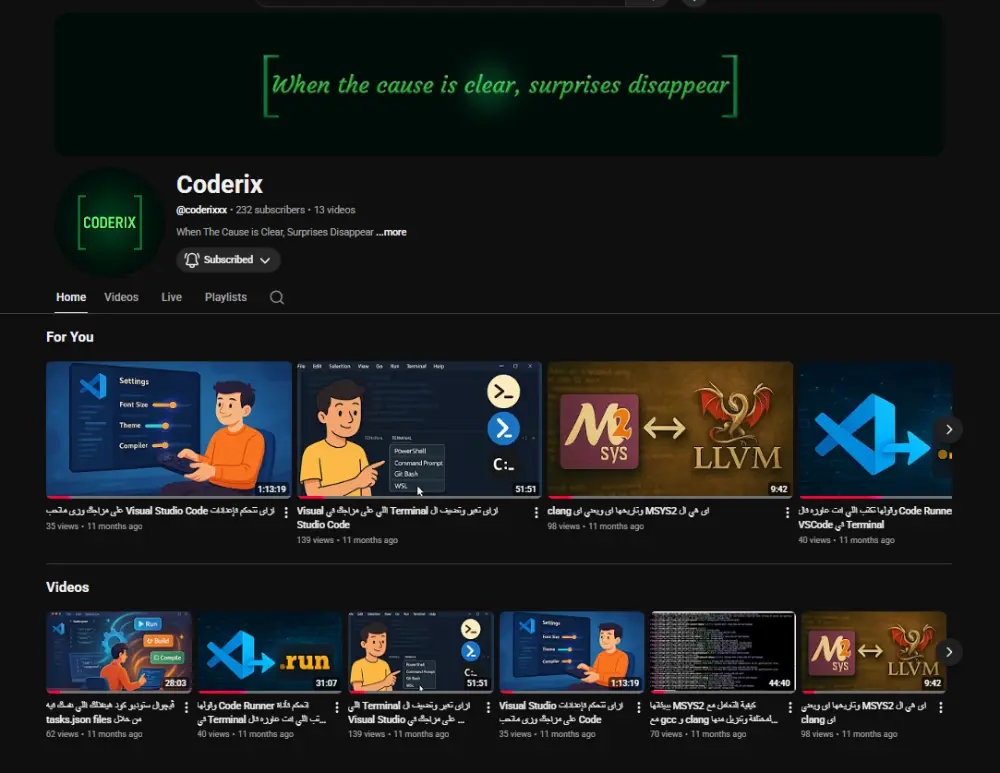Open Videos row Code Runner Terminal title

click(261, 712)
